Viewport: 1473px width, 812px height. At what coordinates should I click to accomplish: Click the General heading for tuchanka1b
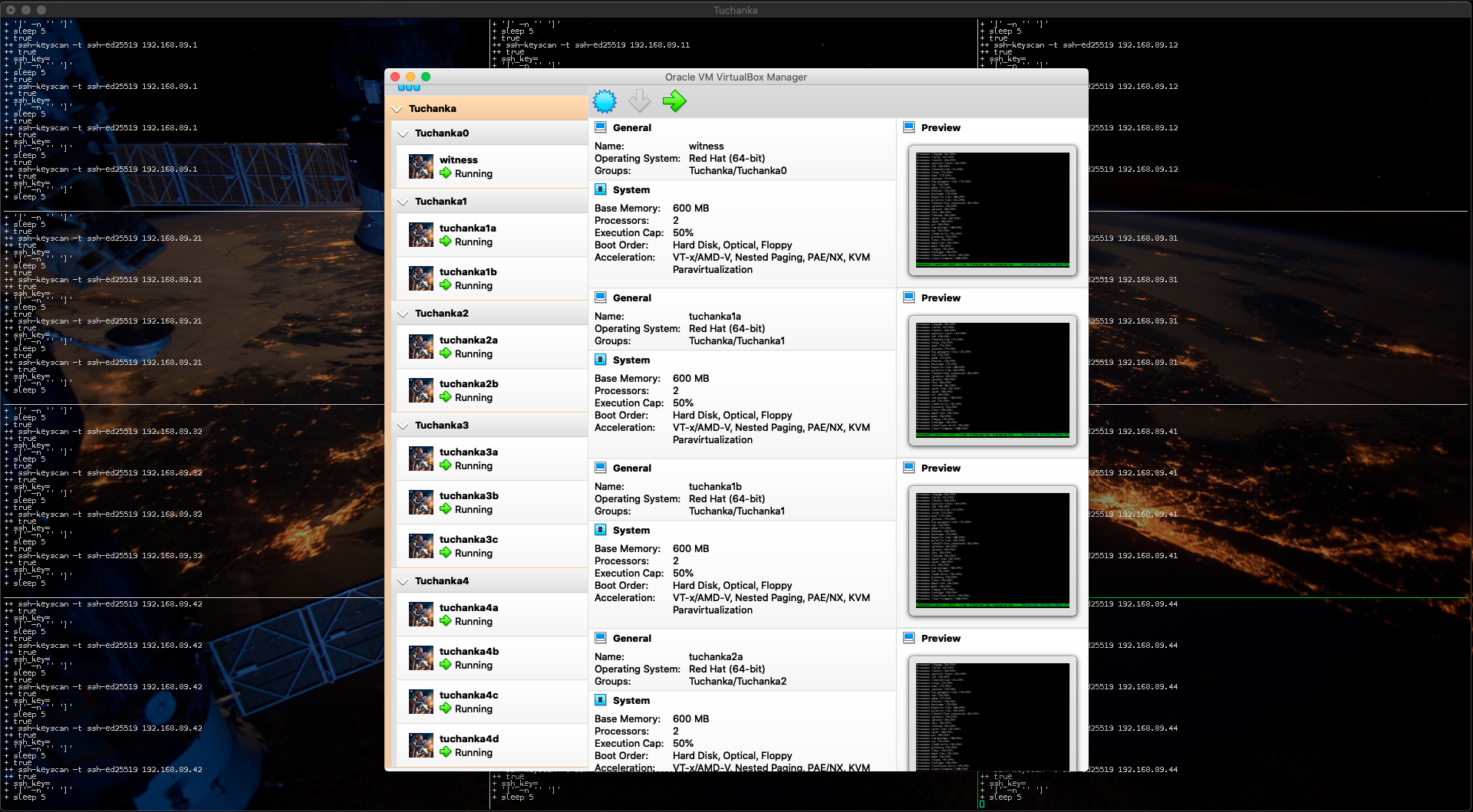[632, 468]
